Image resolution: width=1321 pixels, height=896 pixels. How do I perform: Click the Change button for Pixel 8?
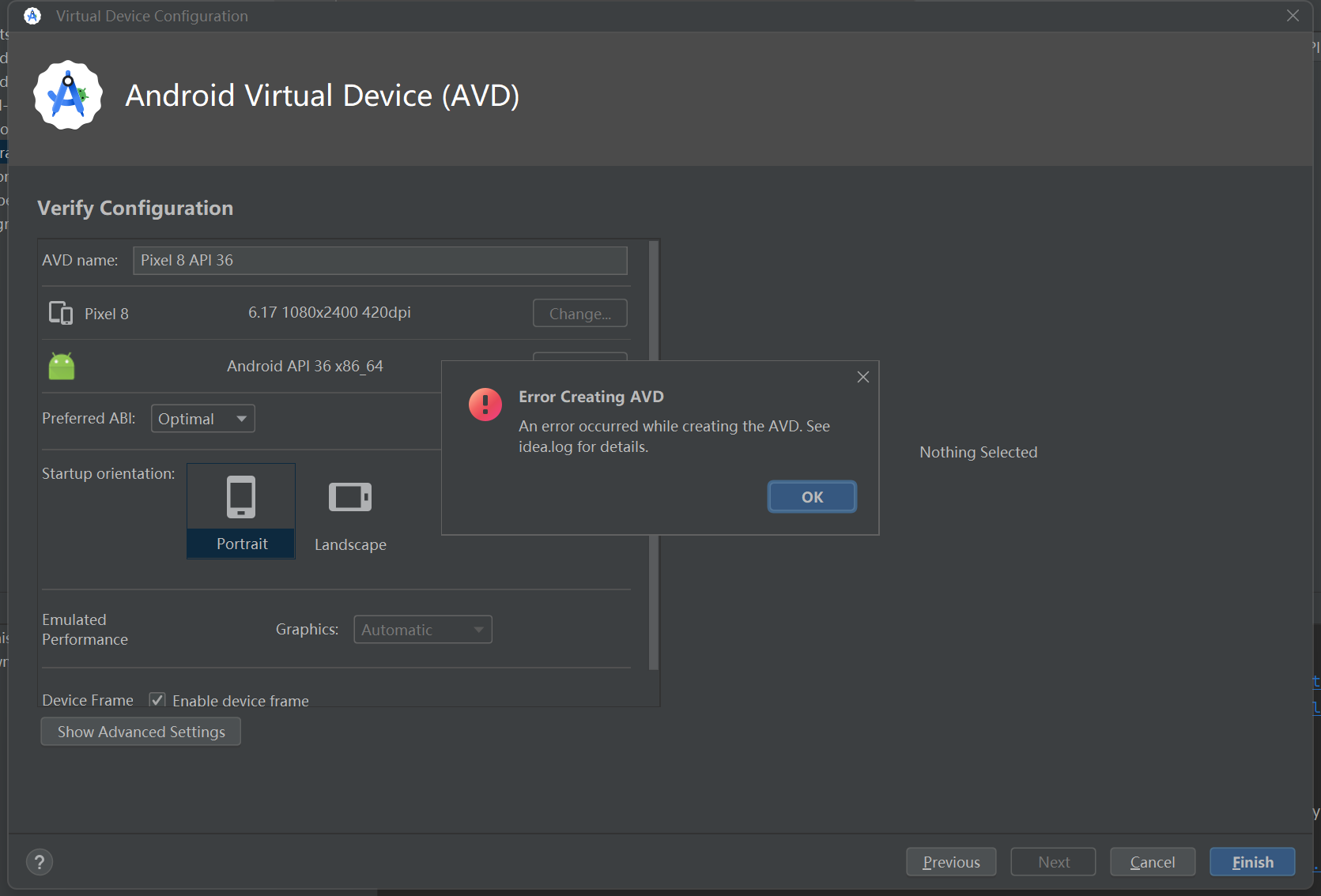[580, 314]
